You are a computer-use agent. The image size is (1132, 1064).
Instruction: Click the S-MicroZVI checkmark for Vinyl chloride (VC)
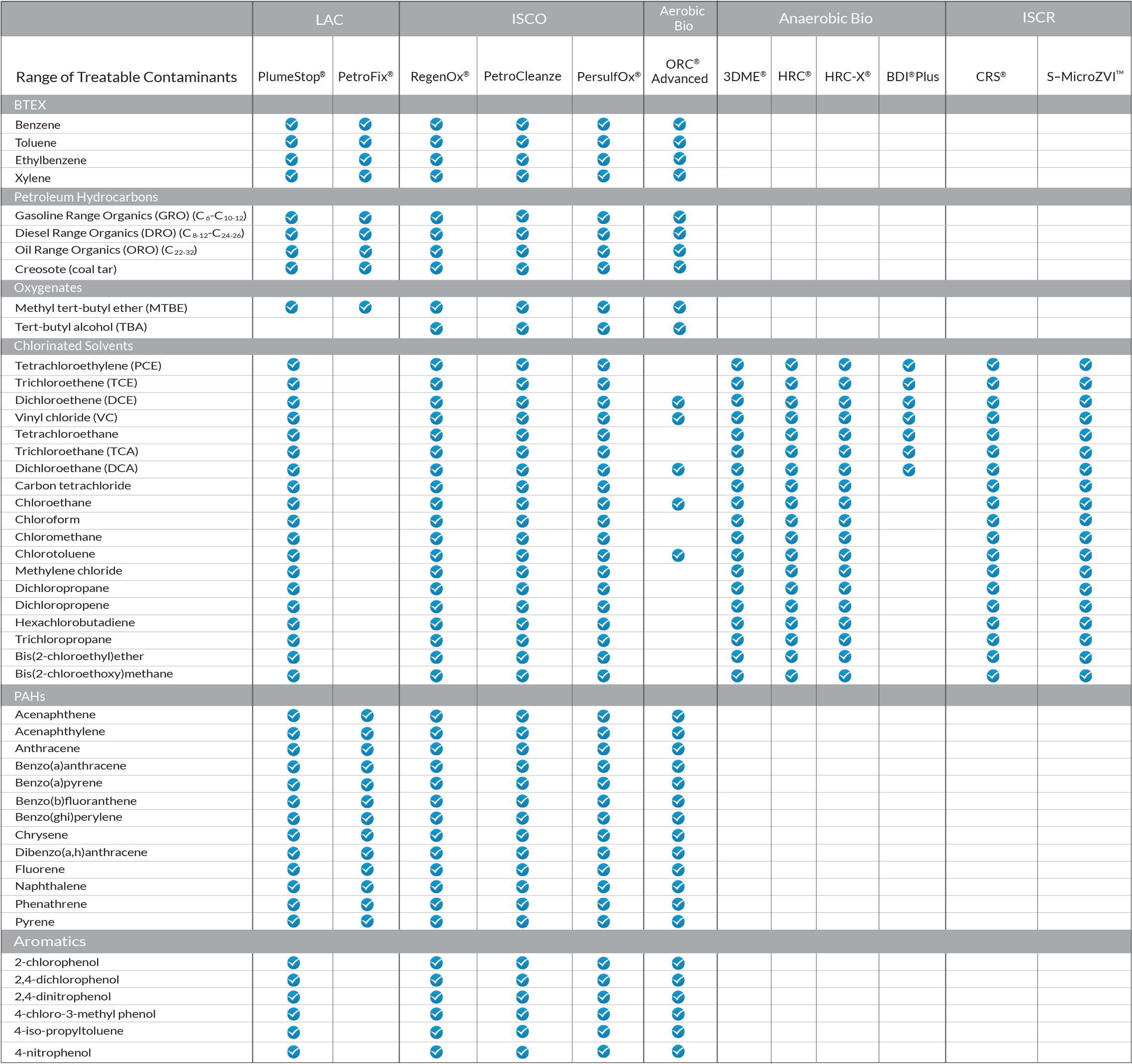[1086, 418]
